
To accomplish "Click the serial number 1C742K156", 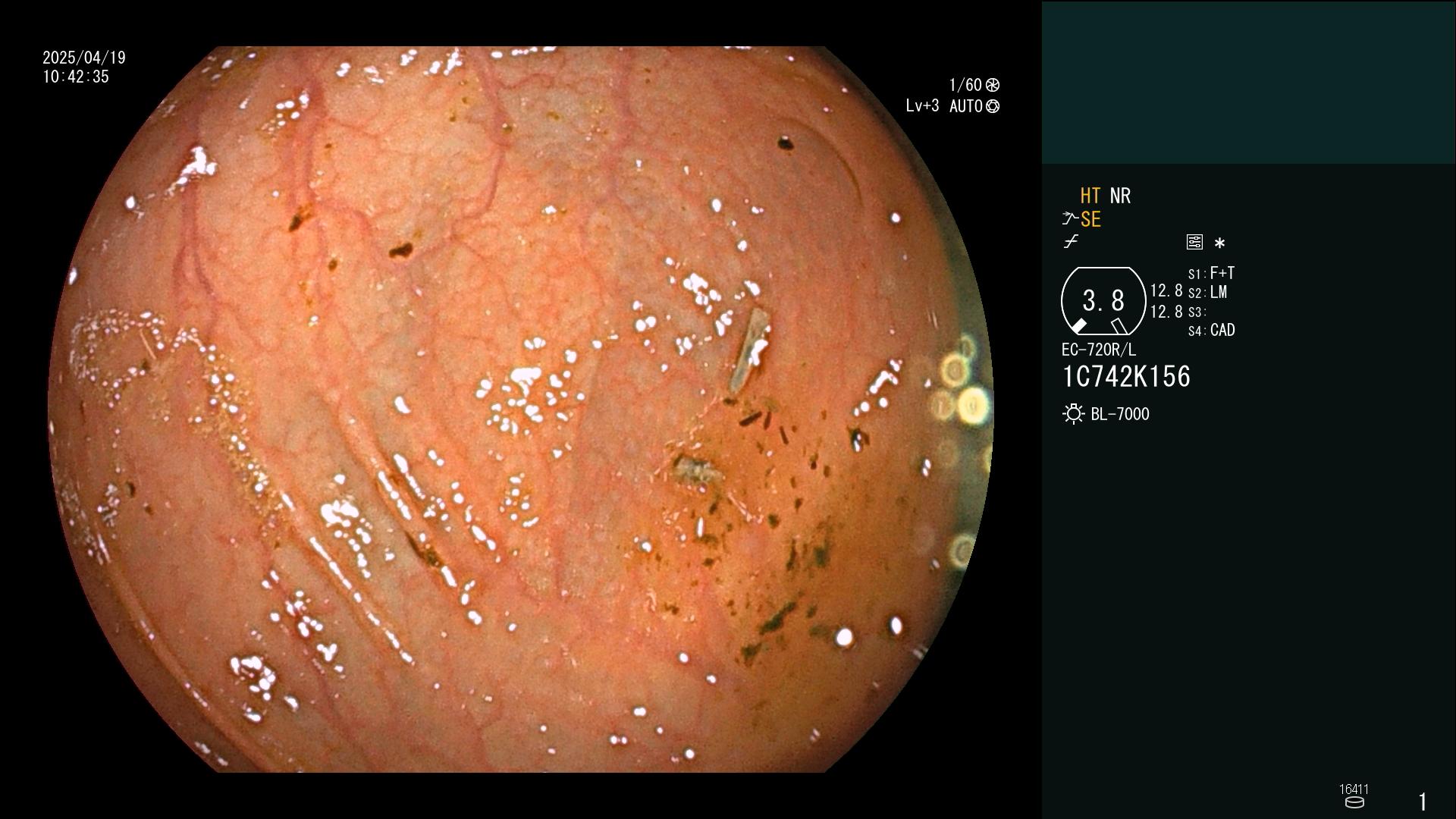I will click(x=1126, y=377).
